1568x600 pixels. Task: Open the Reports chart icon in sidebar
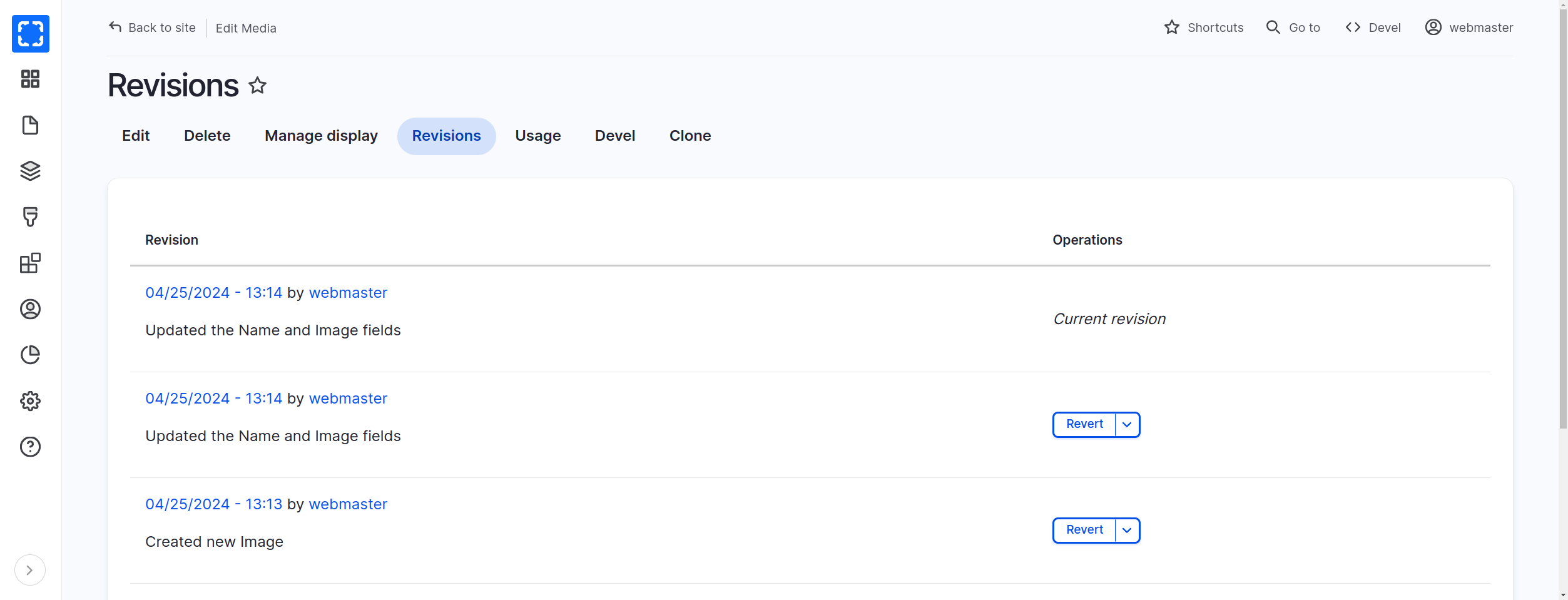[30, 355]
